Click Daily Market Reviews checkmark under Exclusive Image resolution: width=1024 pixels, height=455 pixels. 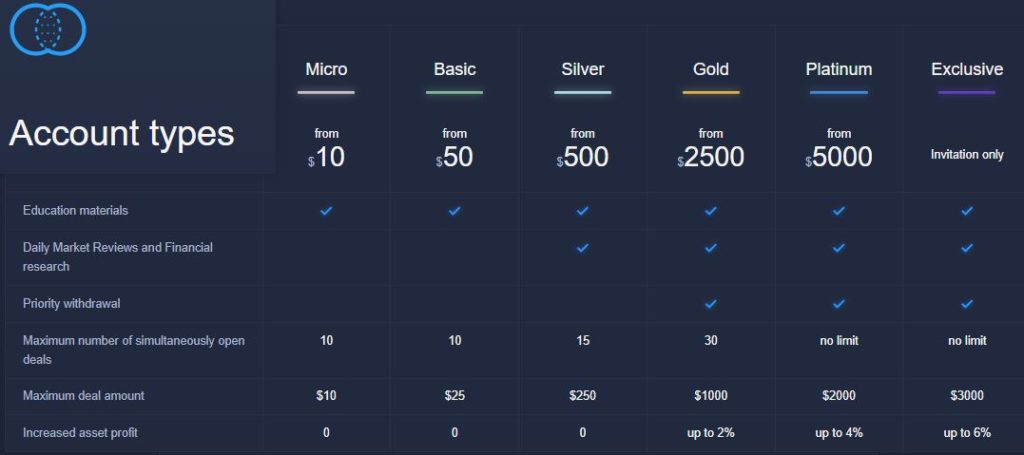tap(967, 248)
